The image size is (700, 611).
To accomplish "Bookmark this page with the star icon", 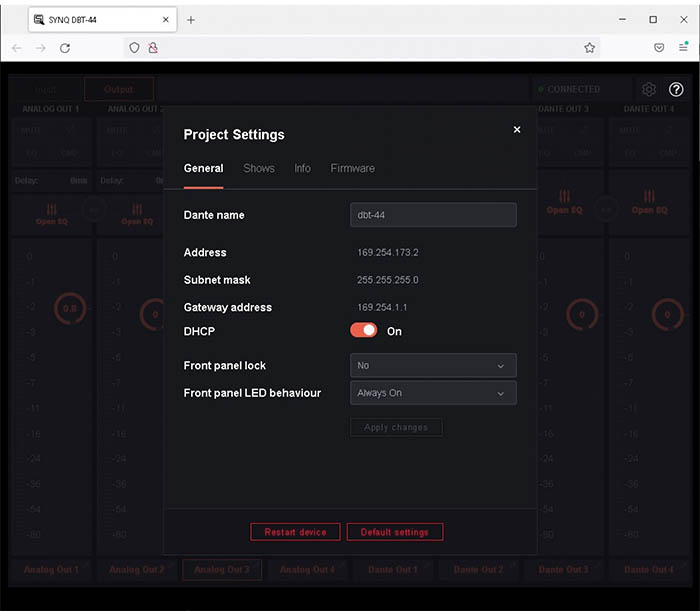I will (590, 48).
